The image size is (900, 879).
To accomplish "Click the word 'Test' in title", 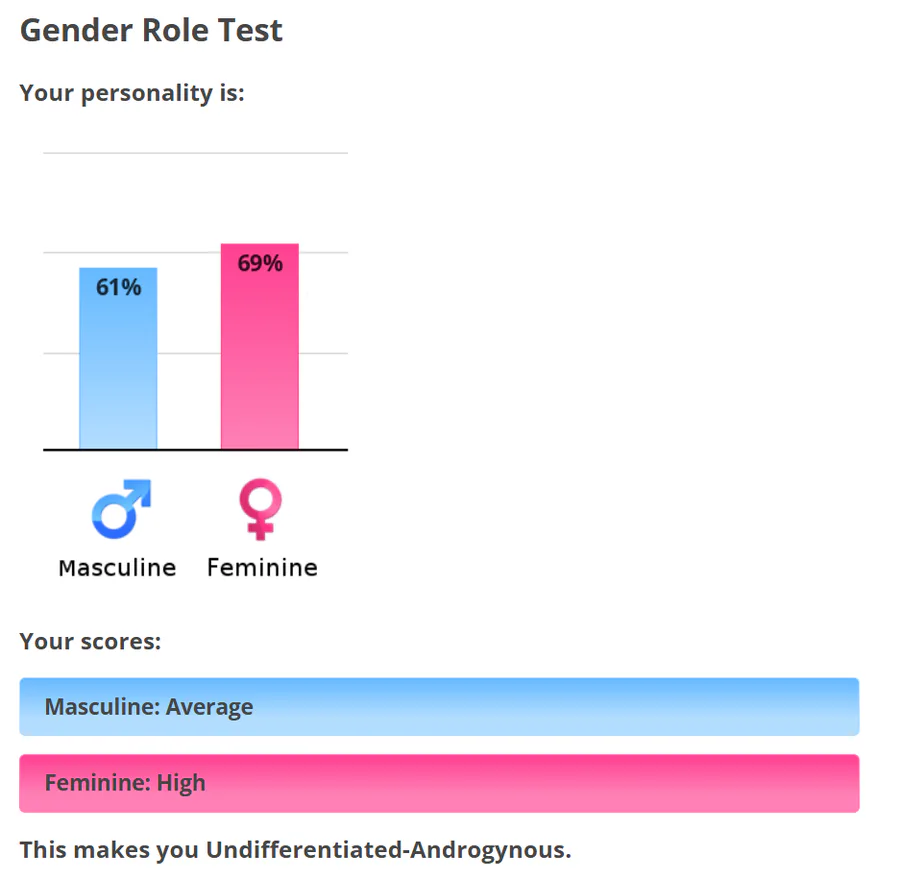I will (250, 30).
